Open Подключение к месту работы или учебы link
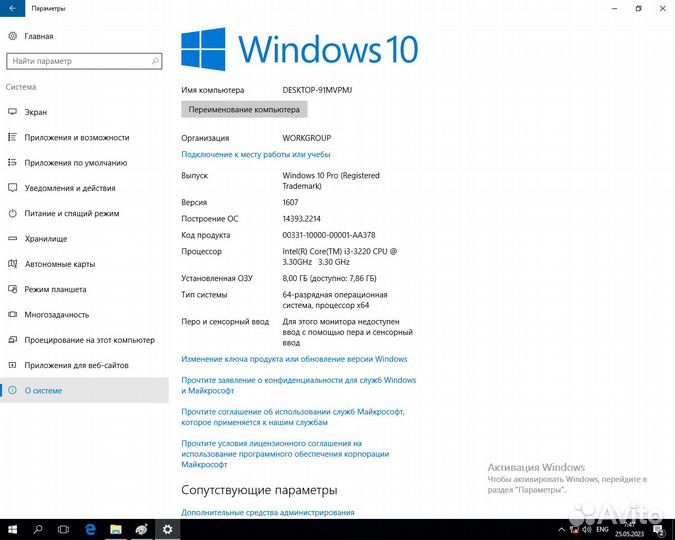Screen dimensions: 675x540 (x=256, y=154)
